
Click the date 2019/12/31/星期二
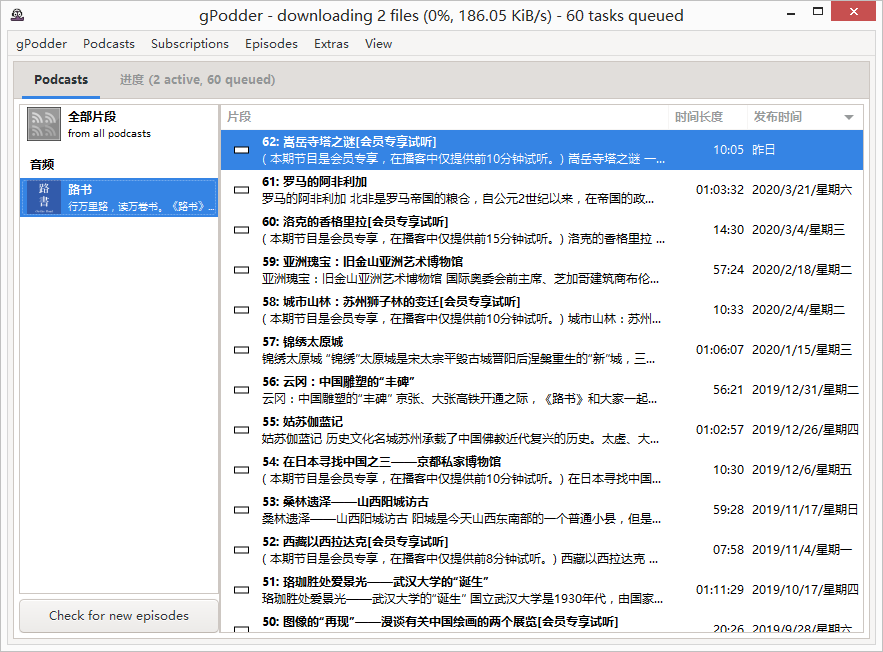pos(805,390)
